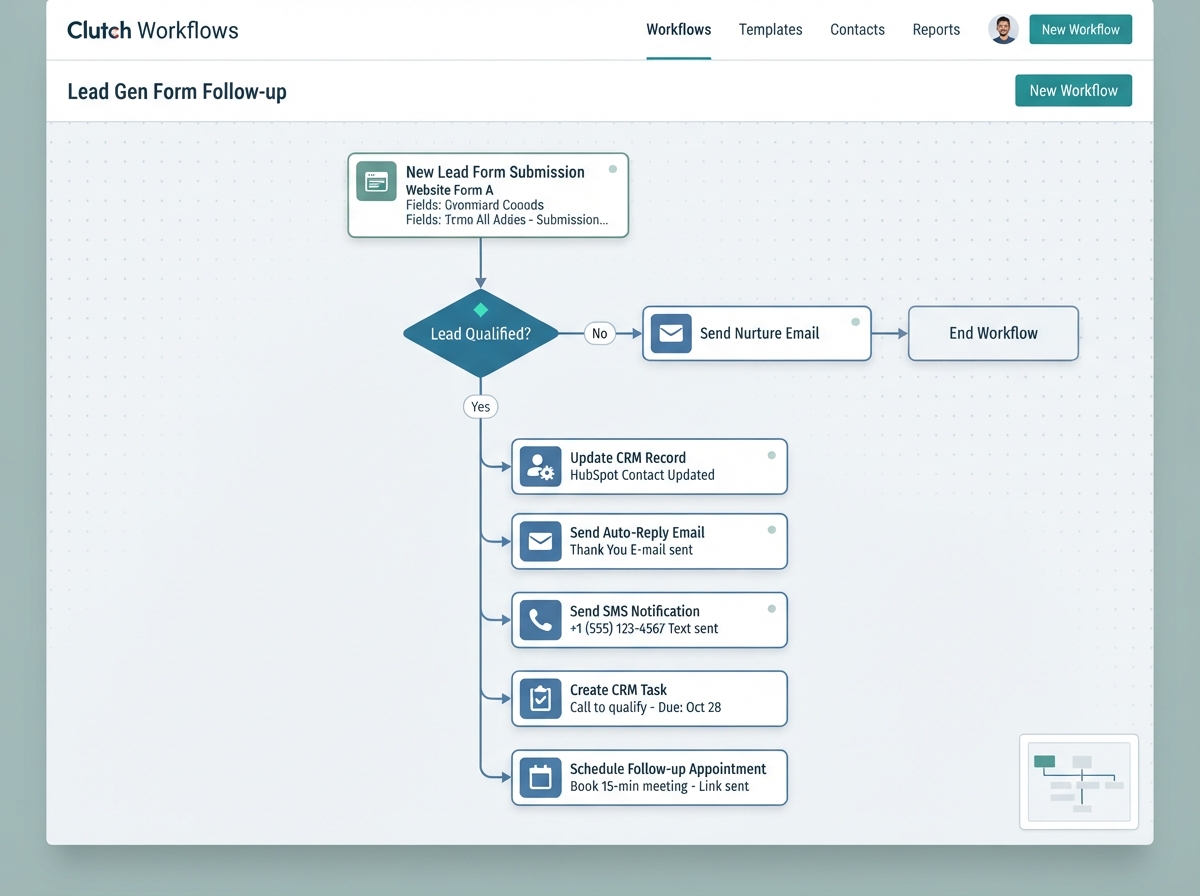Open the Reports tab

pyautogui.click(x=936, y=29)
